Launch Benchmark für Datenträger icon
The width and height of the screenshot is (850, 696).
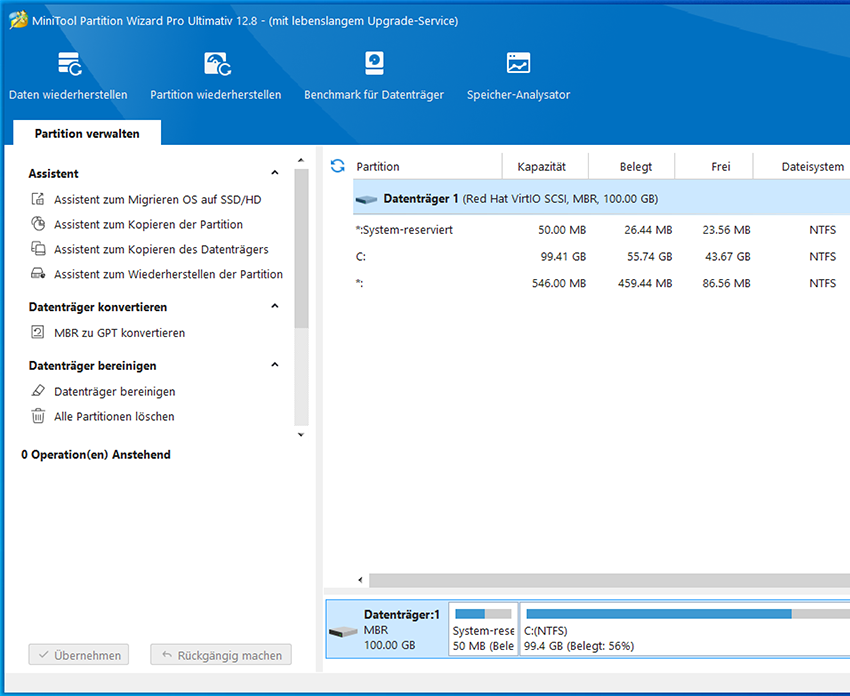[373, 65]
